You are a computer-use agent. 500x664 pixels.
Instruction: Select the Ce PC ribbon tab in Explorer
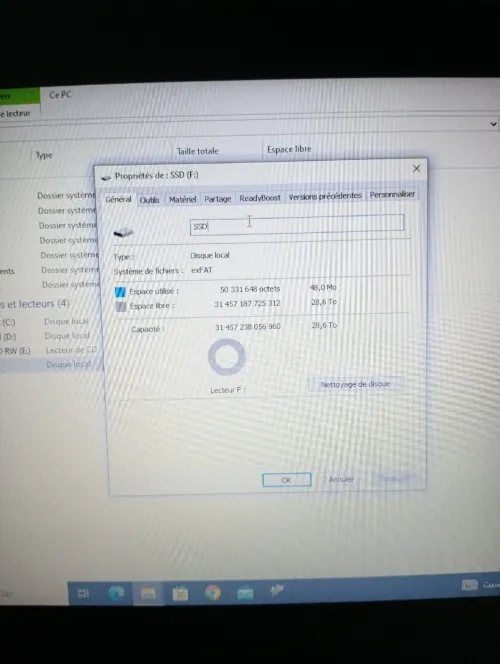61,95
